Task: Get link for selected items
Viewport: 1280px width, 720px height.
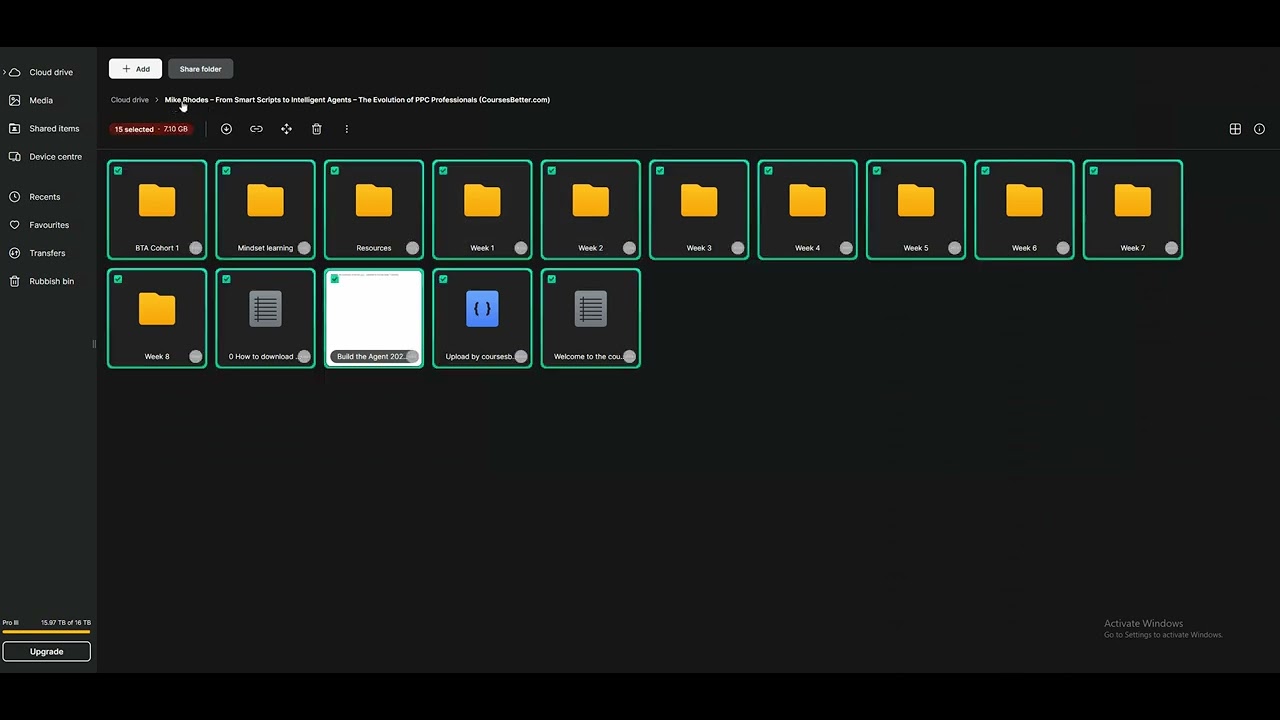Action: pyautogui.click(x=256, y=129)
